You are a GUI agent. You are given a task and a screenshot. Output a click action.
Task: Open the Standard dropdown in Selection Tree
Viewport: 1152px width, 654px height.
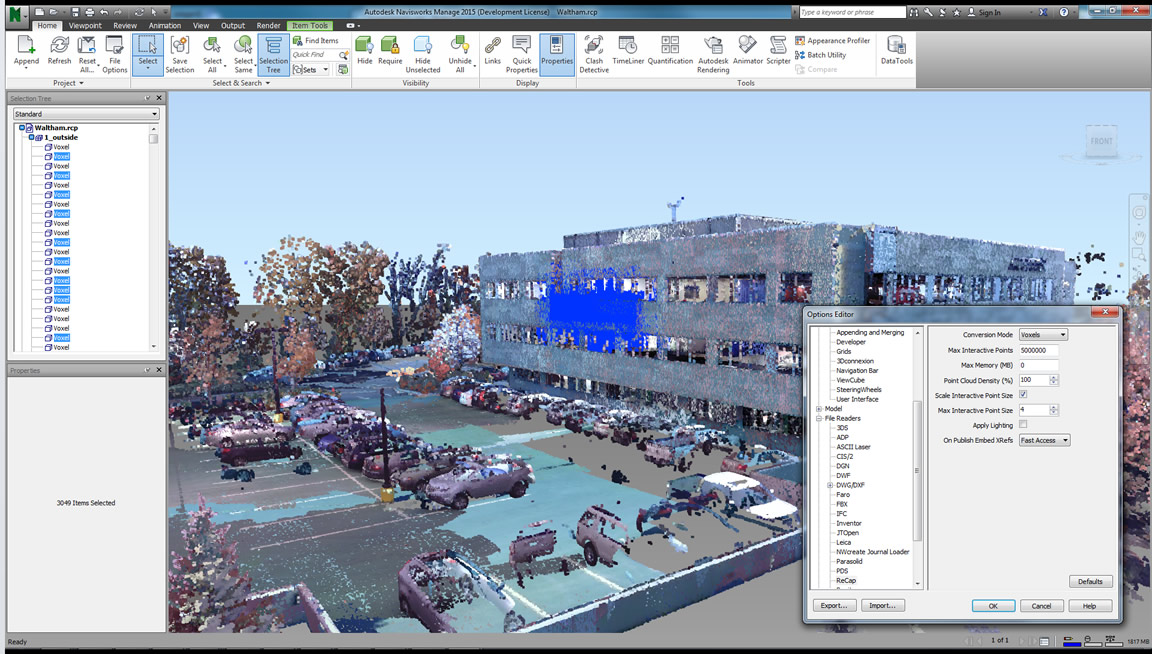coord(86,114)
